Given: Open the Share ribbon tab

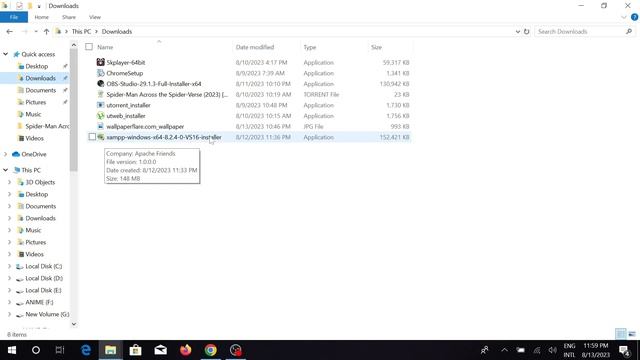Looking at the screenshot, I should [69, 17].
